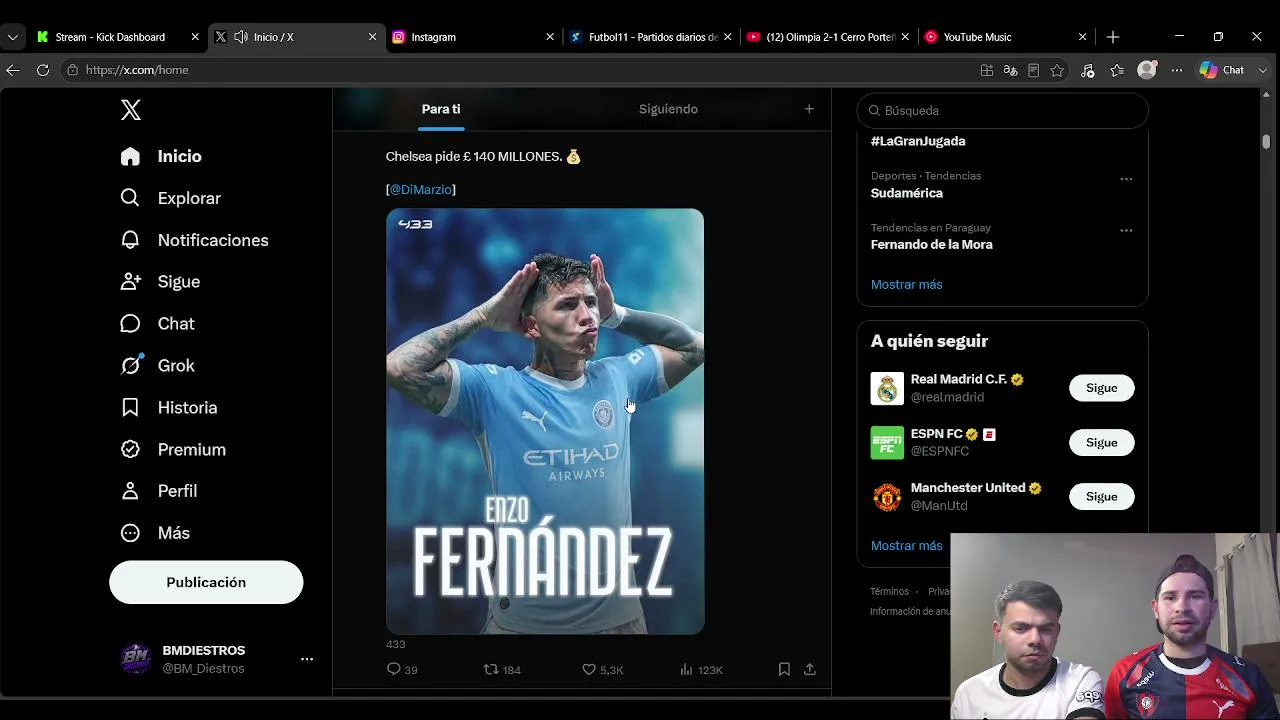
Task: Open the Manchester United profile avatar
Action: coord(887,497)
